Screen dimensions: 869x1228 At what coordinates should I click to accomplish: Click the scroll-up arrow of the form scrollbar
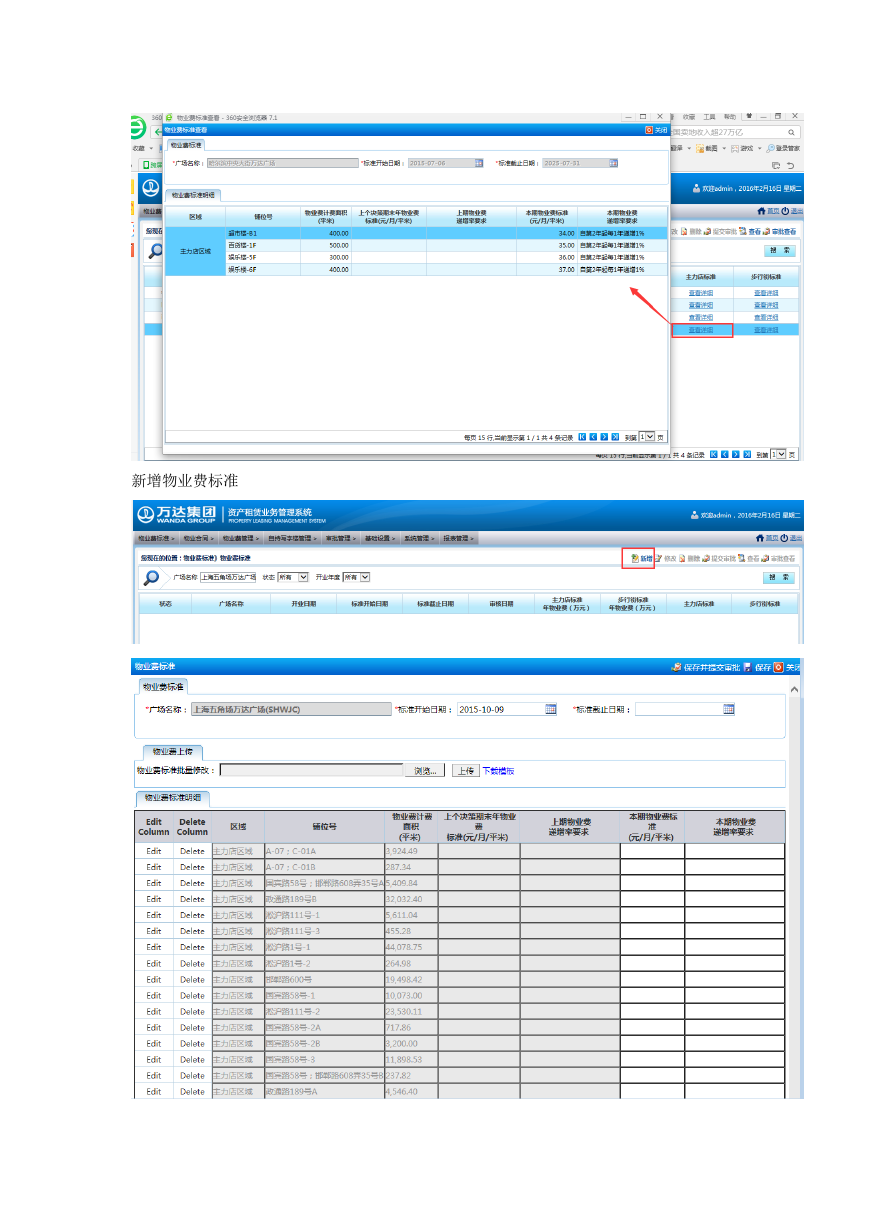[795, 690]
